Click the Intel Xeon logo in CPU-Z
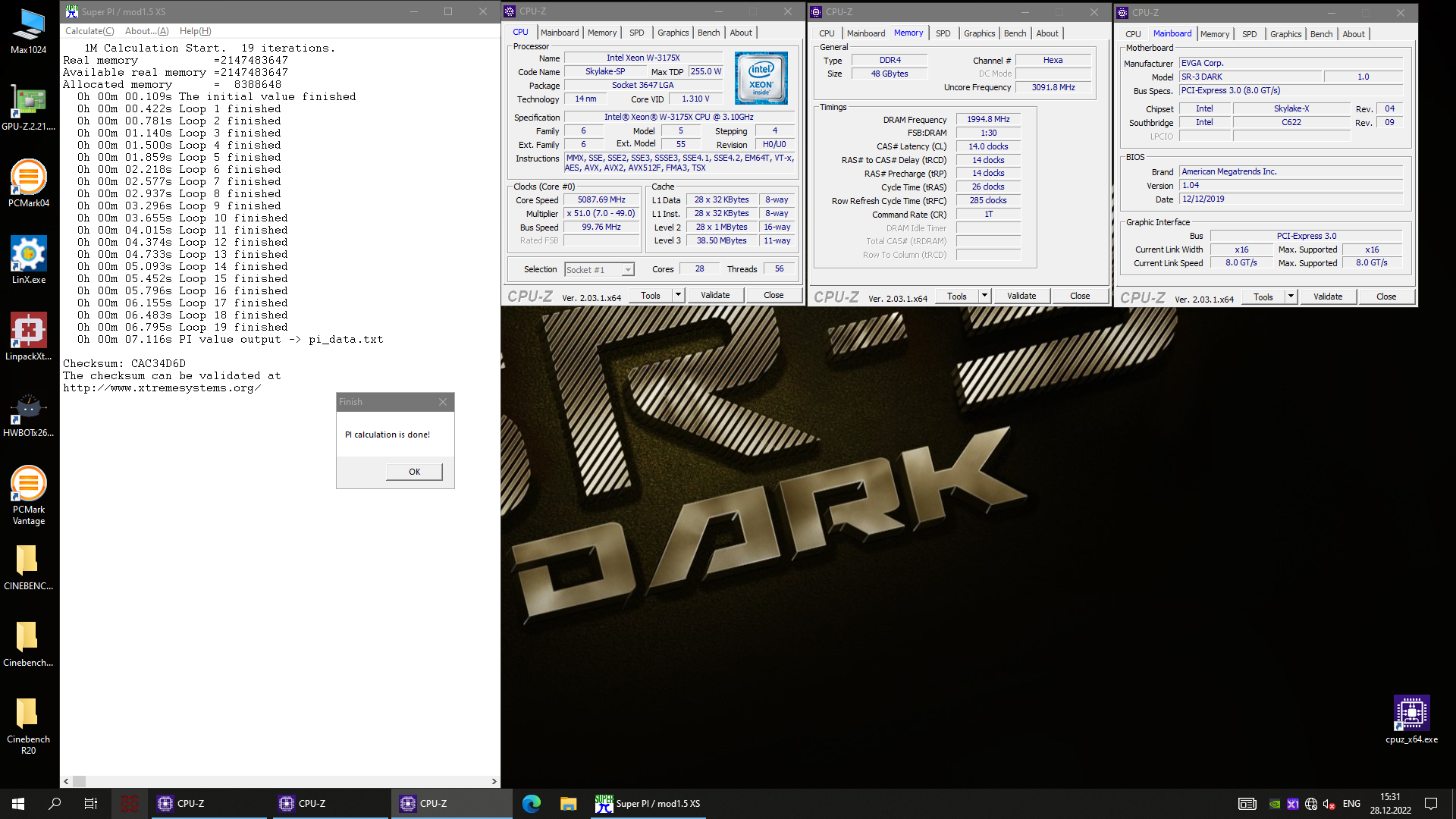1456x819 pixels. point(761,78)
